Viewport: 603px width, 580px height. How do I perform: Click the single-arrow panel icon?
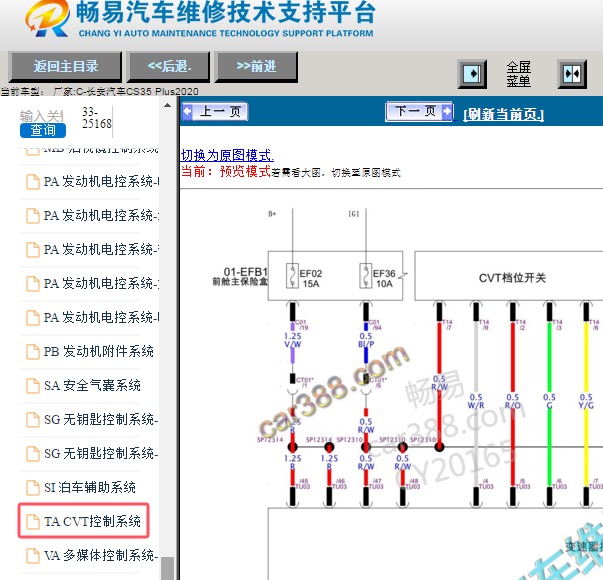point(472,74)
